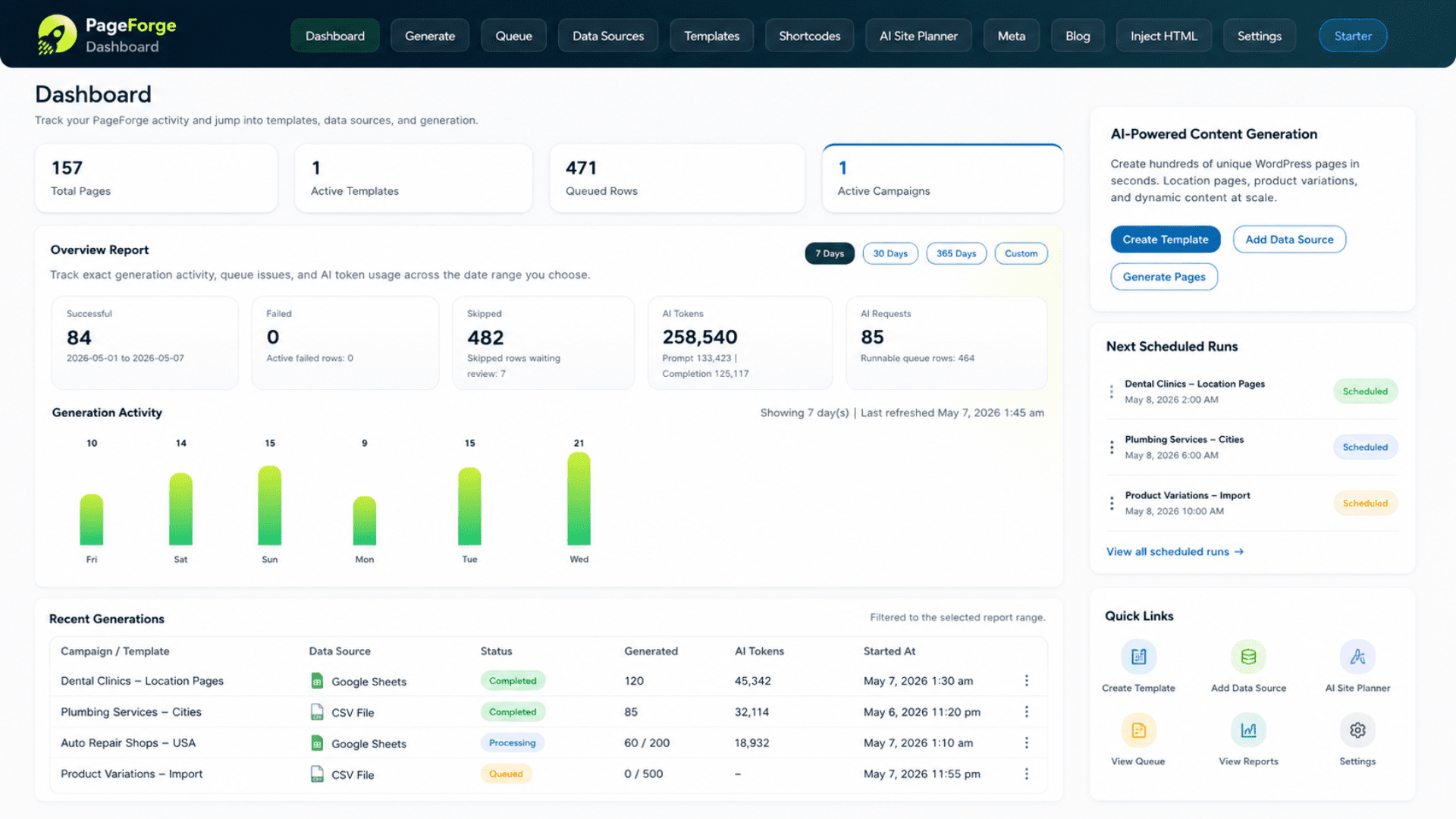Click the Queued status badge
This screenshot has height=819, width=1456.
506,774
